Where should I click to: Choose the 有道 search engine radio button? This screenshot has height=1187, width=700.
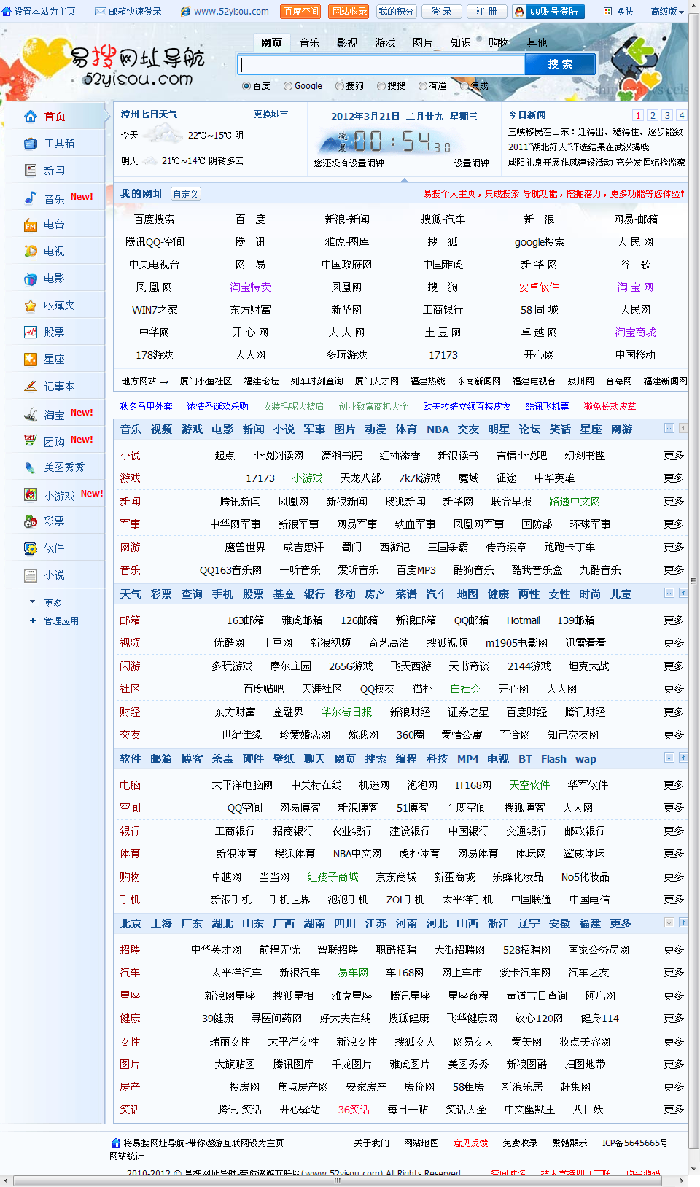(x=424, y=87)
